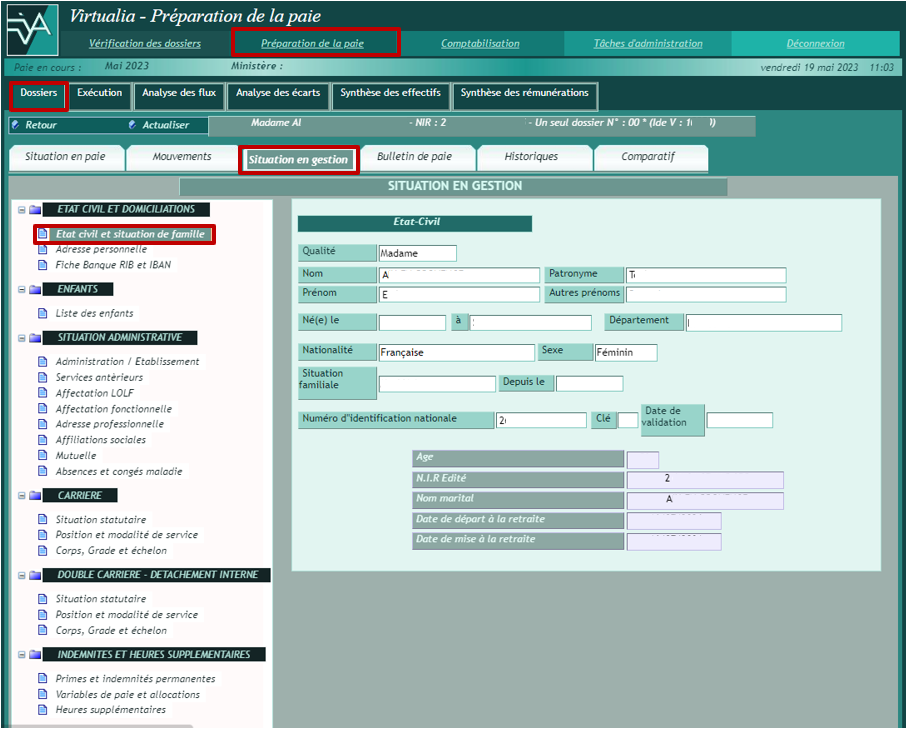Click the Mutuelle document icon
This screenshot has height=729, width=906.
pyautogui.click(x=43, y=456)
